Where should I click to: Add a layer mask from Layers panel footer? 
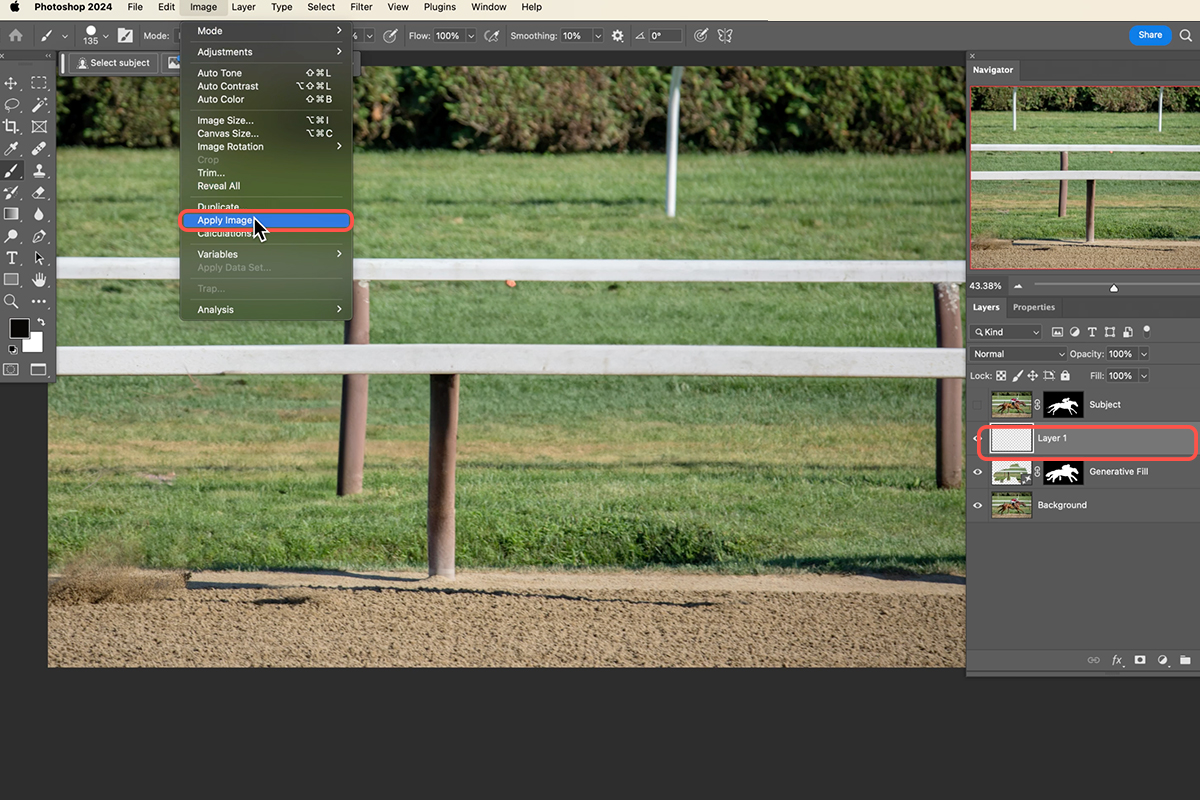click(x=1139, y=660)
